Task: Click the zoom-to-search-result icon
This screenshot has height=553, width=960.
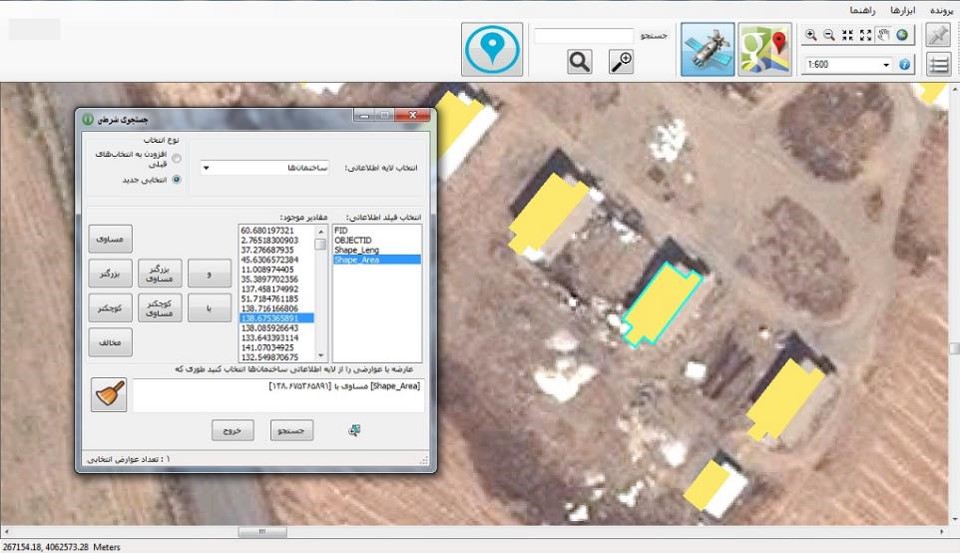Action: 621,62
